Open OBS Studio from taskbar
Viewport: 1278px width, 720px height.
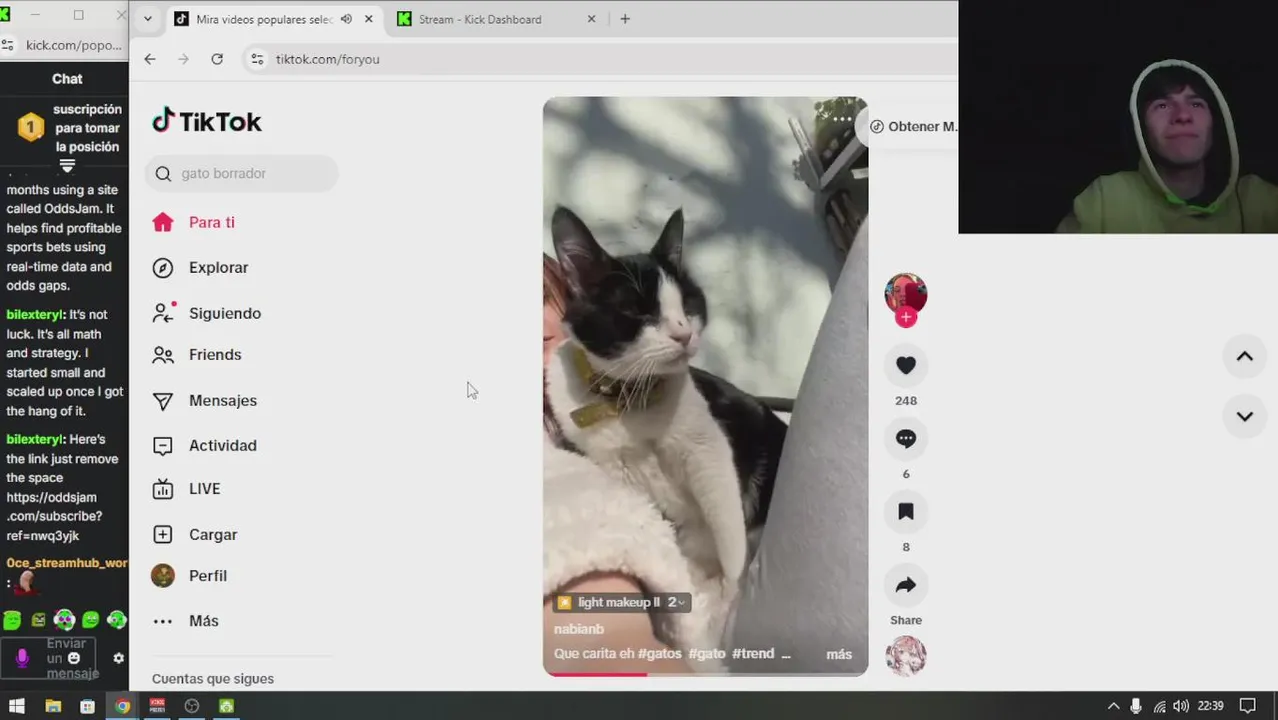point(192,706)
